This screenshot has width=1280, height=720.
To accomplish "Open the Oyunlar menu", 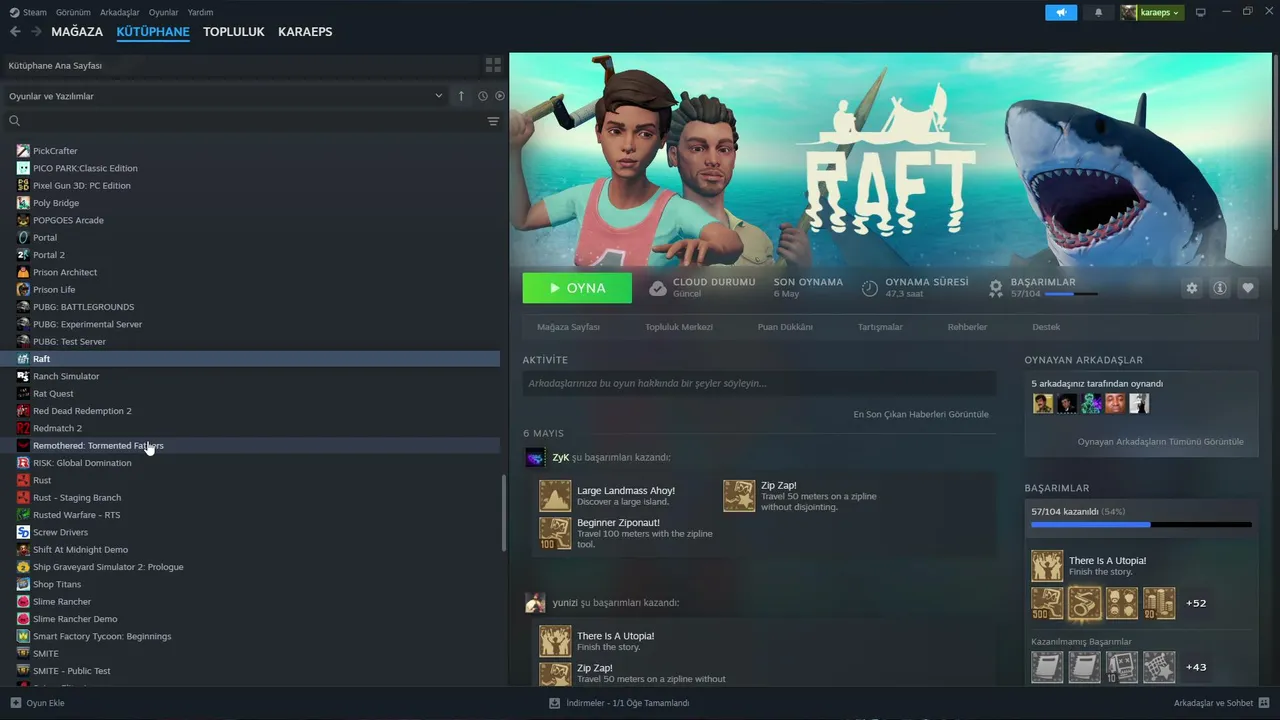I will 164,12.
